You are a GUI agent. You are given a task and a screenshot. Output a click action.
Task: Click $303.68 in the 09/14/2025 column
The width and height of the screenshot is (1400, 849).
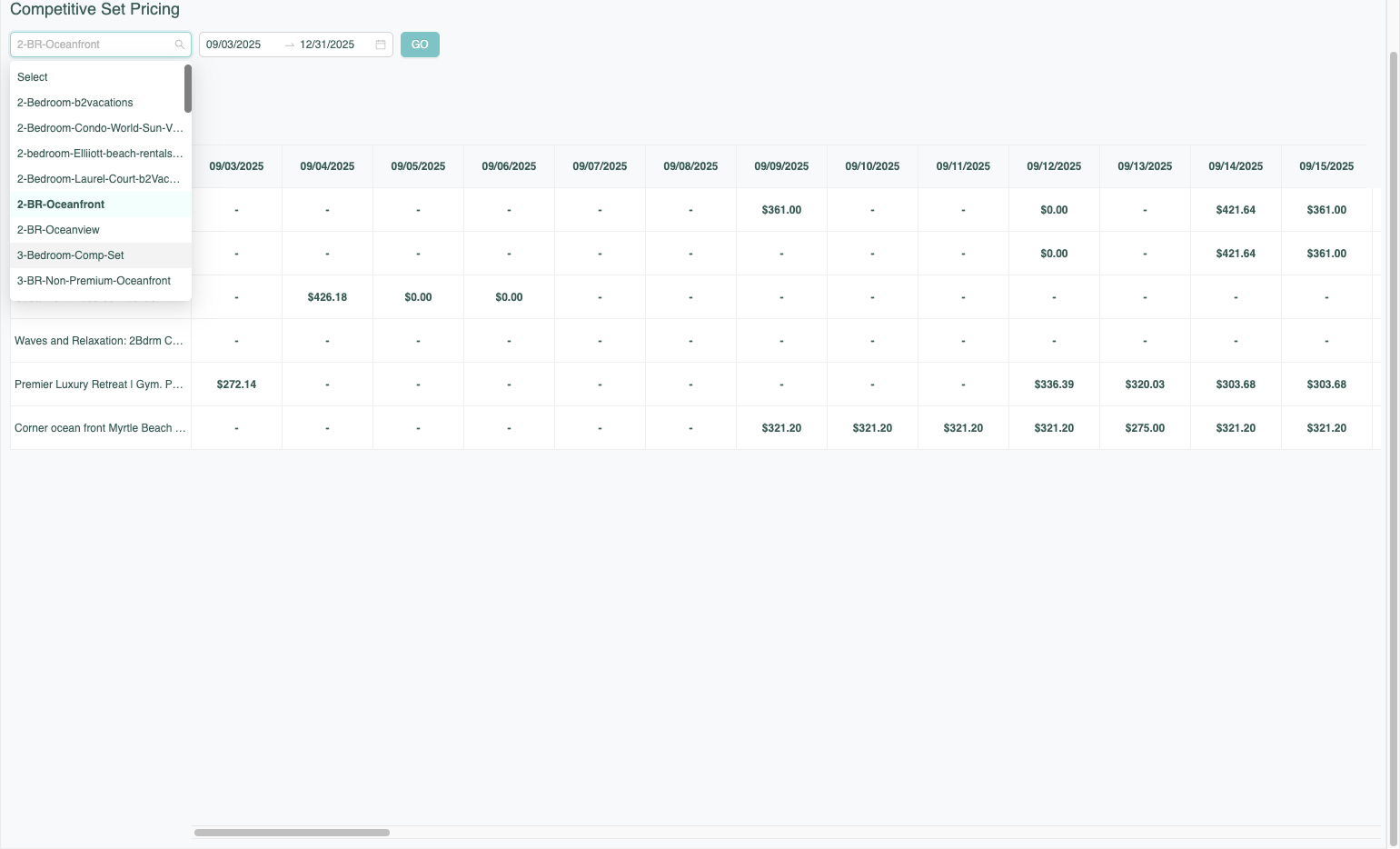coord(1236,385)
